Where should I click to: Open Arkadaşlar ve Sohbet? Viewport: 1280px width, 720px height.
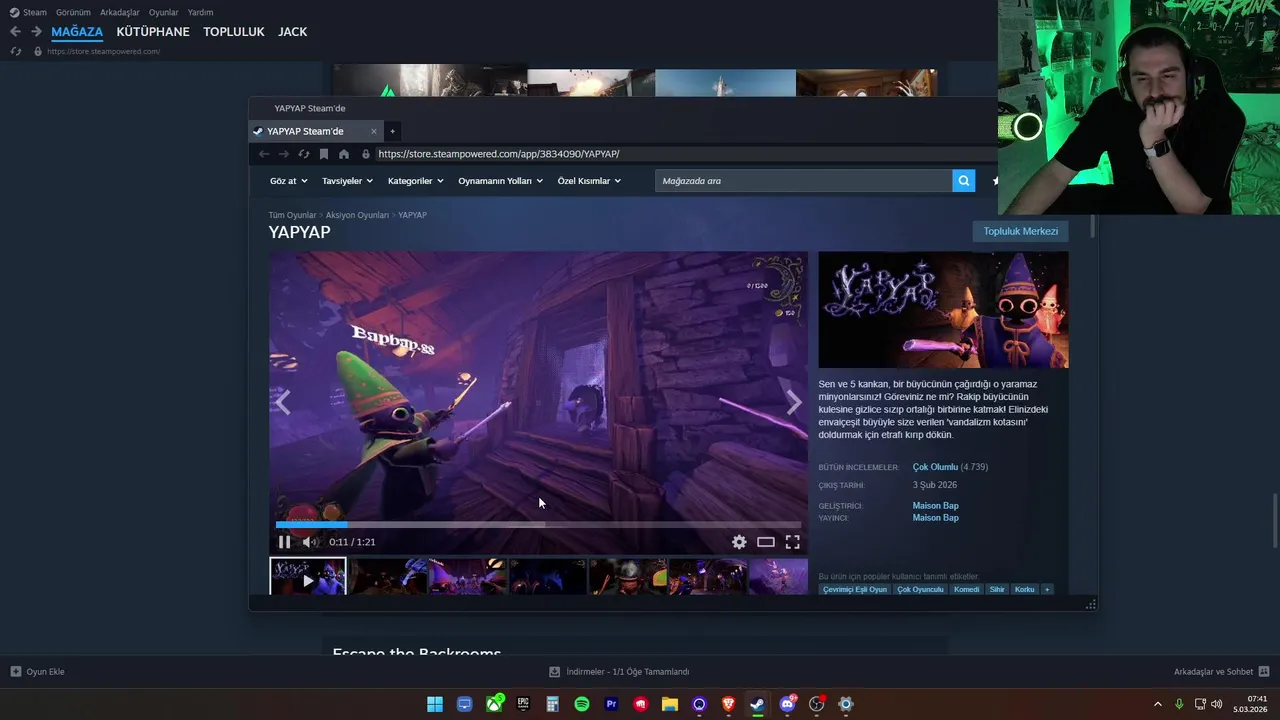pos(1221,672)
